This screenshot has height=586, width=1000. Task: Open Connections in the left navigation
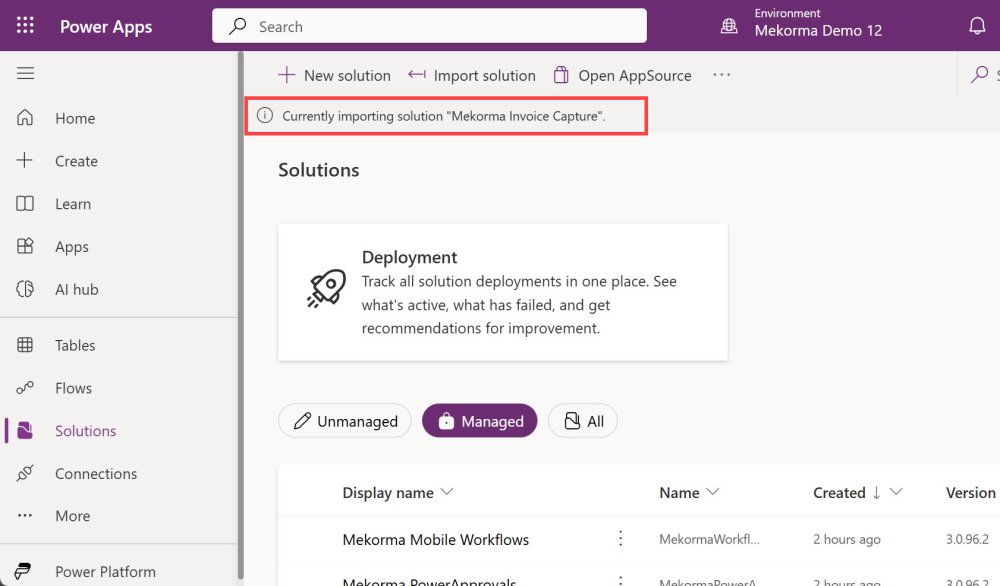coord(96,473)
